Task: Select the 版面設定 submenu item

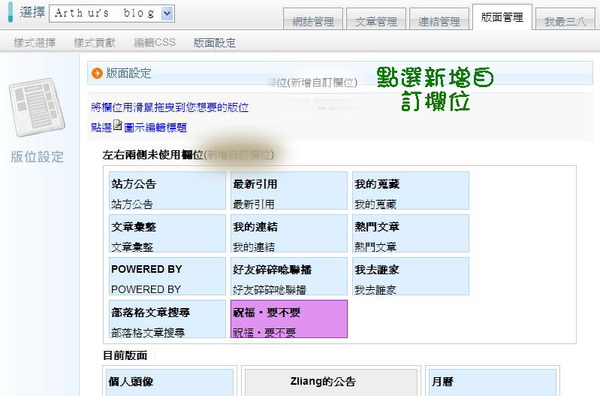Action: 214,42
